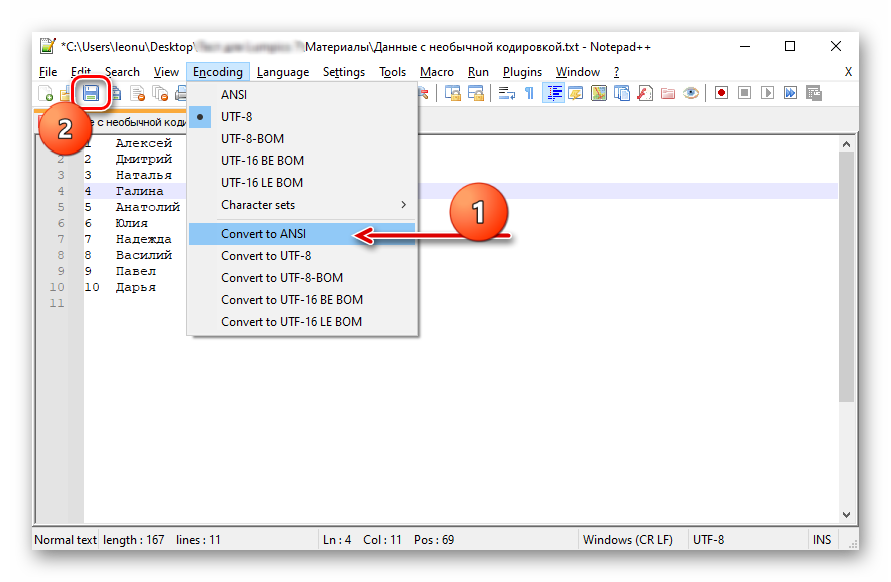The image size is (891, 582).
Task: Choose Convert to UTF-8-BOM
Action: coord(303,278)
